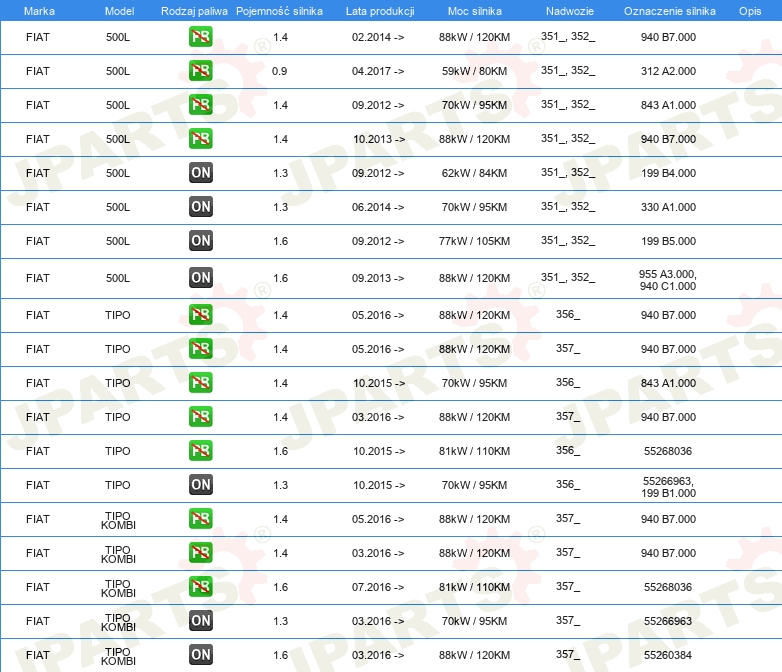The width and height of the screenshot is (782, 672).
Task: Select production date 07.2016 ->
Action: (x=378, y=587)
